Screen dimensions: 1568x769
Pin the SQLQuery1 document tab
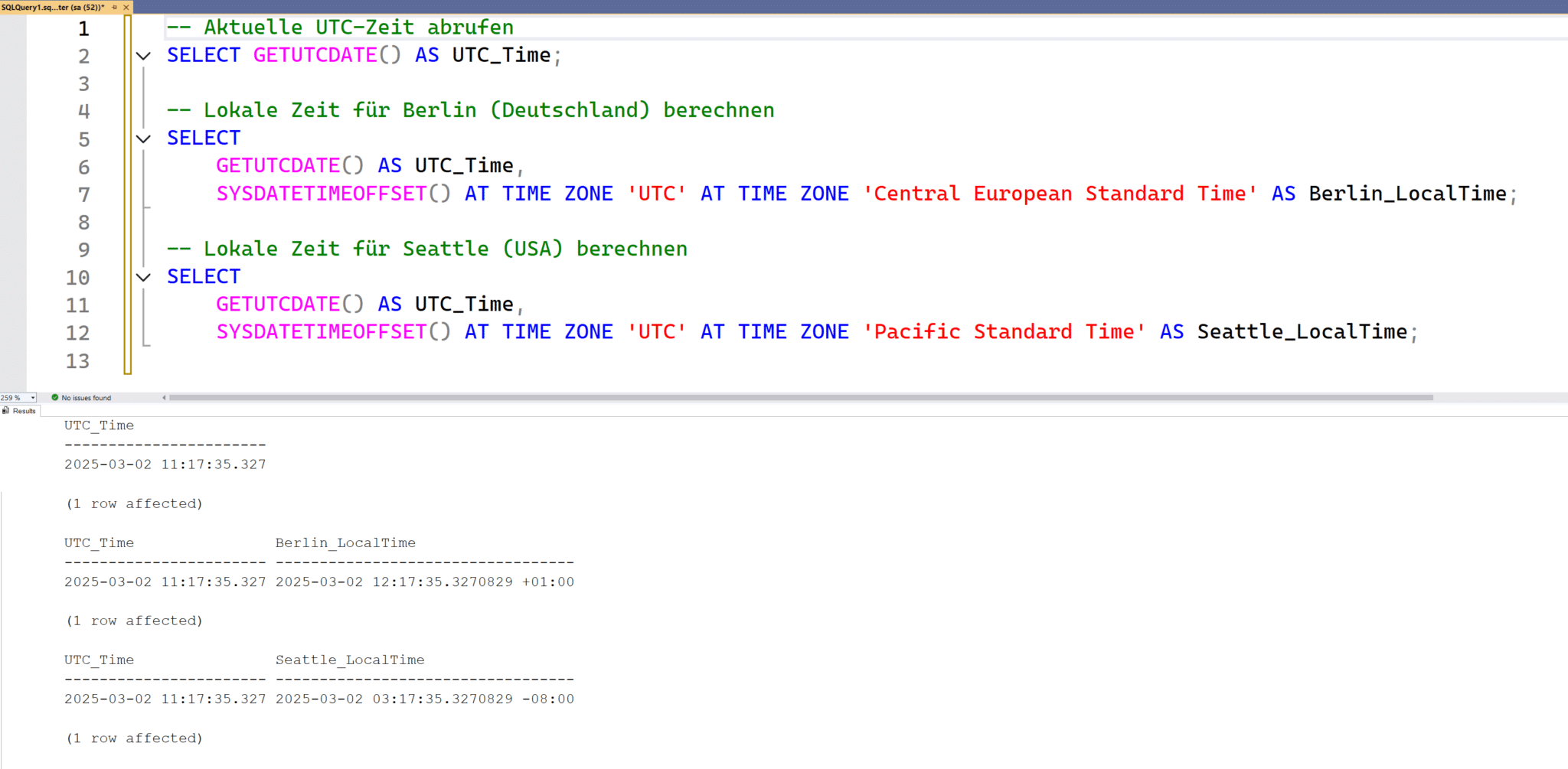click(115, 7)
